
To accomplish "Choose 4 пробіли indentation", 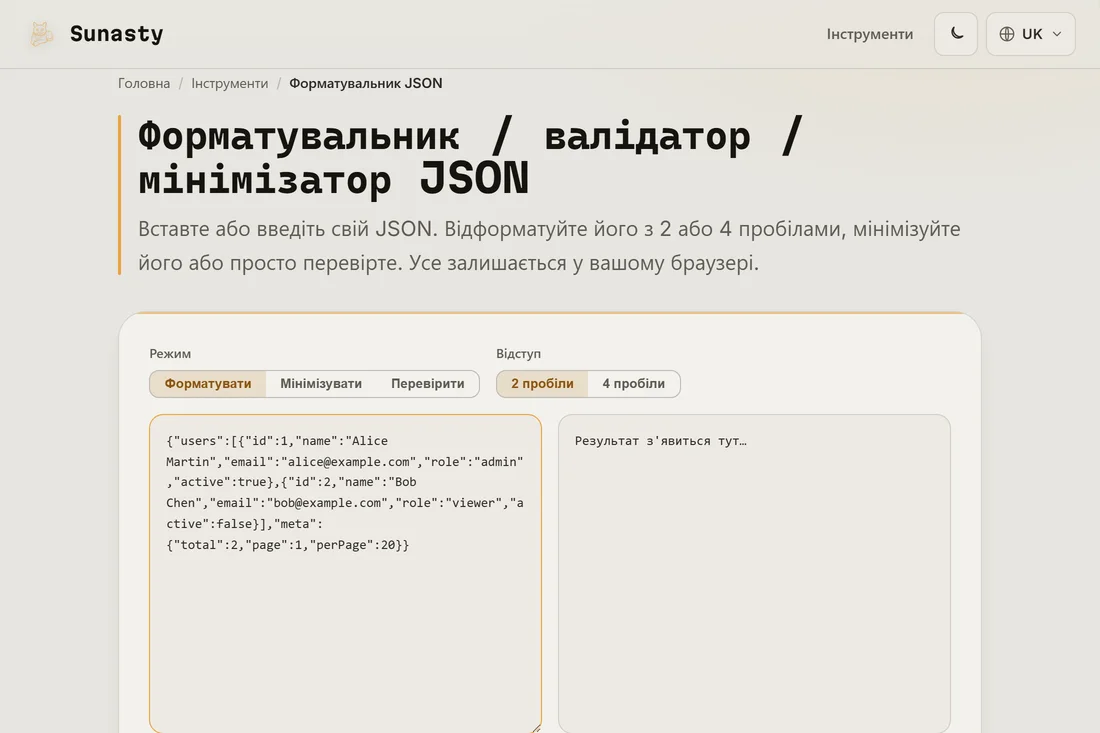I will click(633, 384).
